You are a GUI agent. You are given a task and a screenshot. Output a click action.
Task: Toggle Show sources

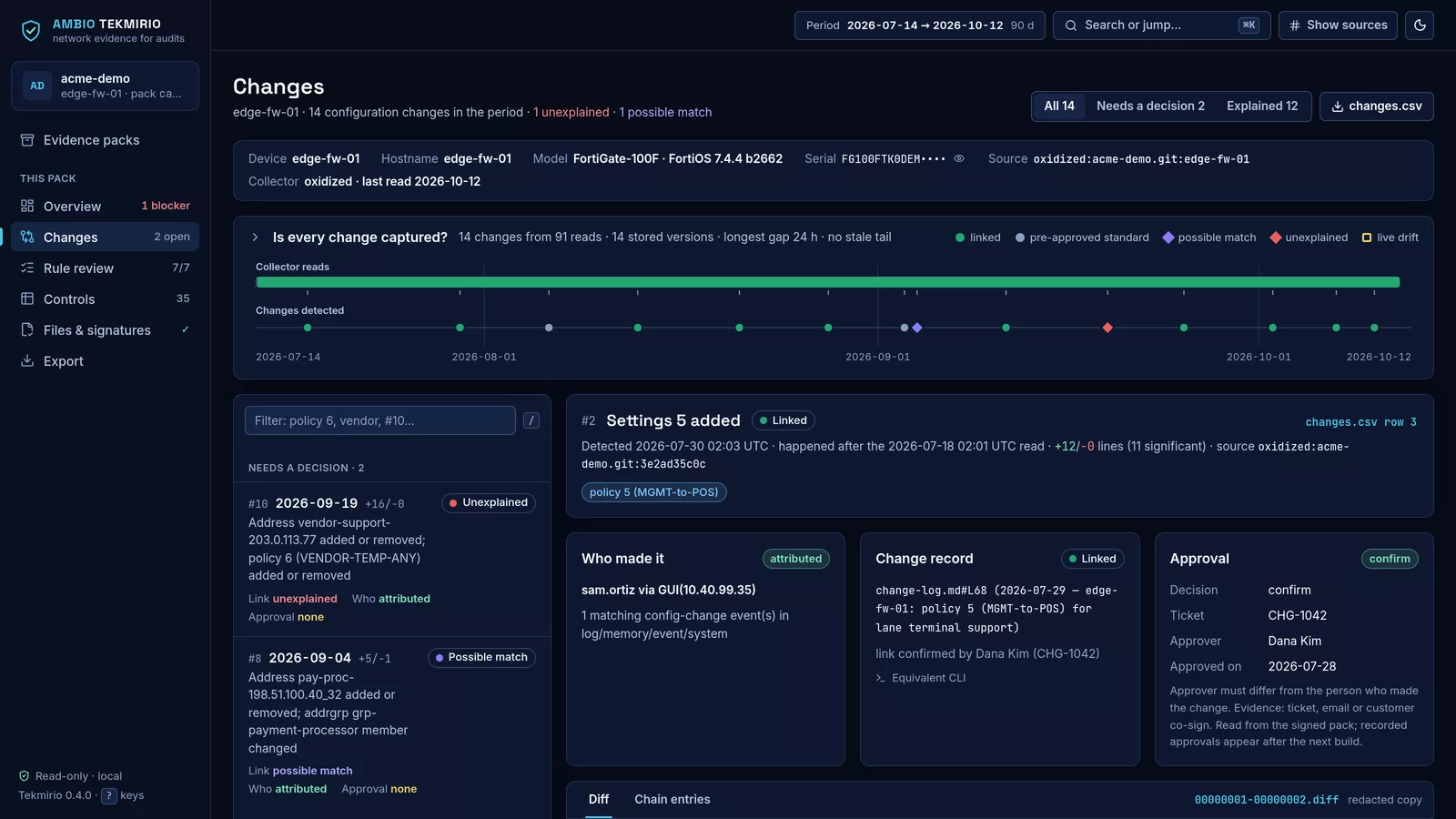click(1338, 25)
